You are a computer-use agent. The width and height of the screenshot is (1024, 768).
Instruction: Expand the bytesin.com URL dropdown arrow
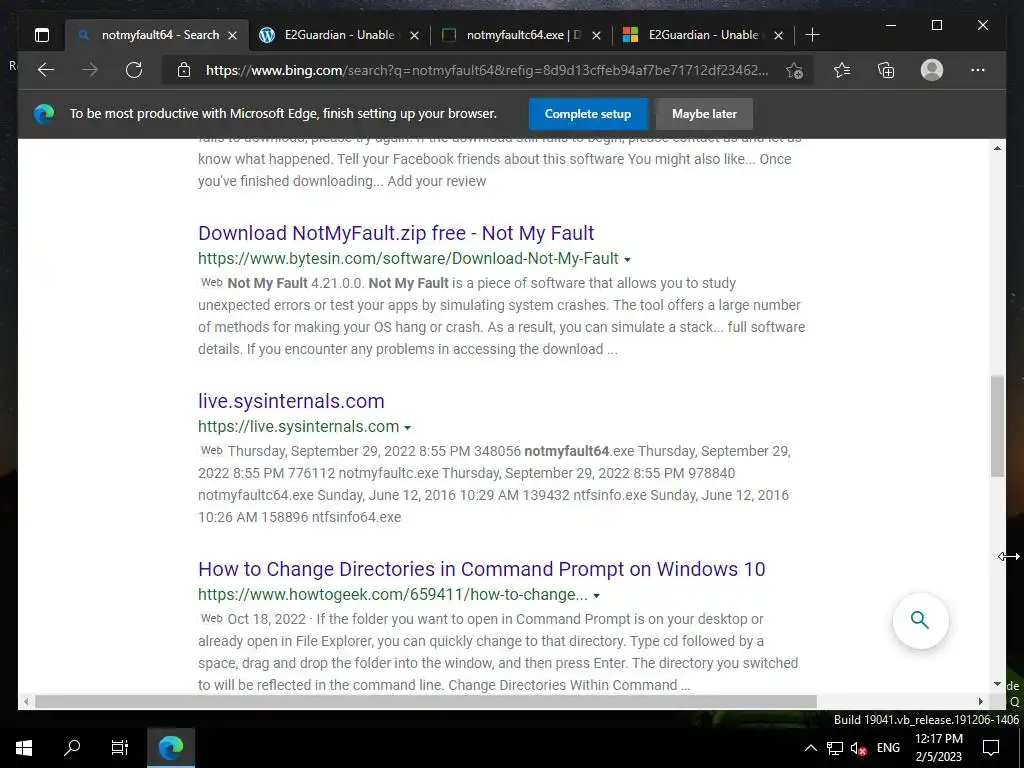pos(627,260)
